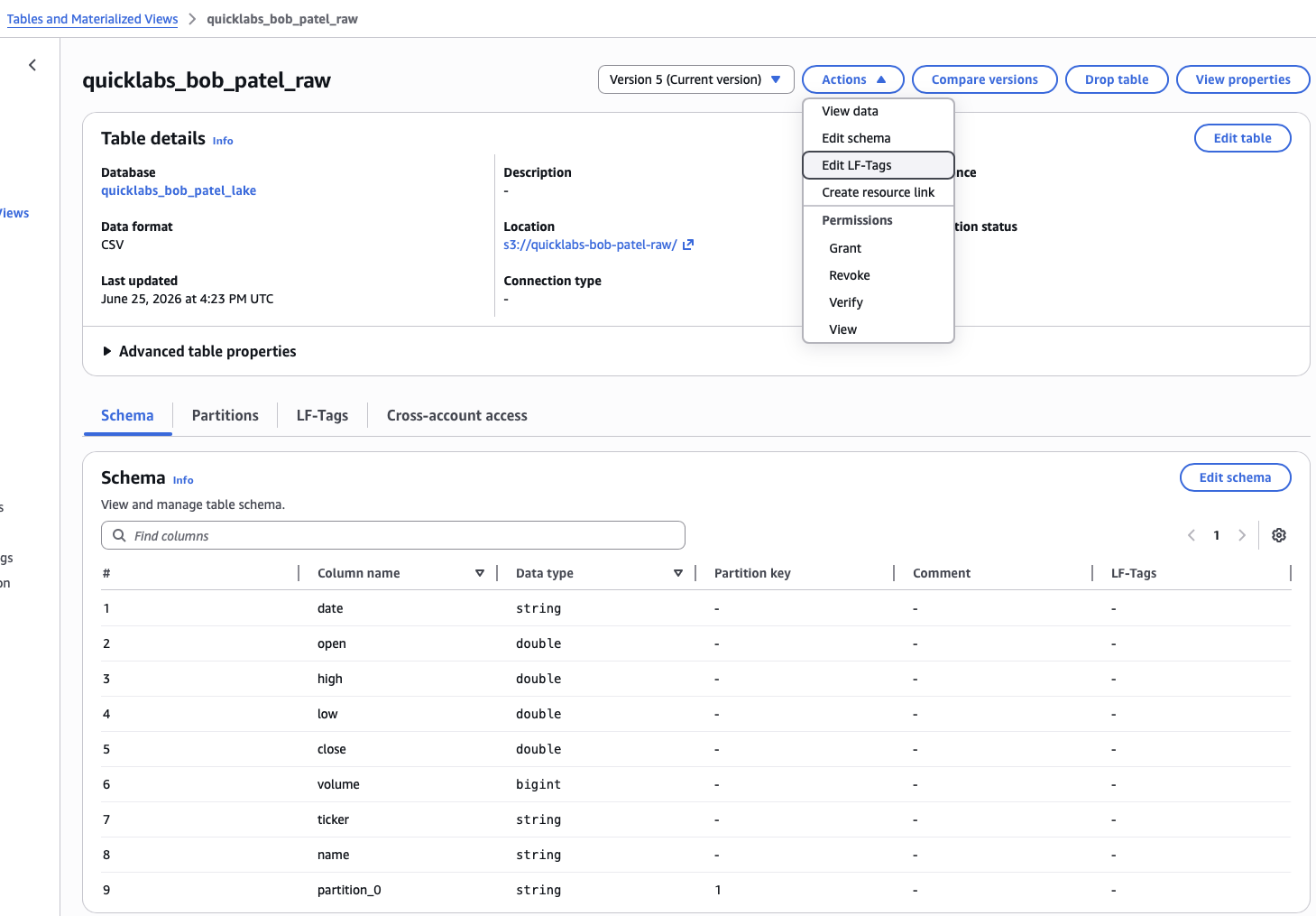The height and width of the screenshot is (916, 1316).
Task: Select the 'high' column name cell
Action: (x=330, y=679)
